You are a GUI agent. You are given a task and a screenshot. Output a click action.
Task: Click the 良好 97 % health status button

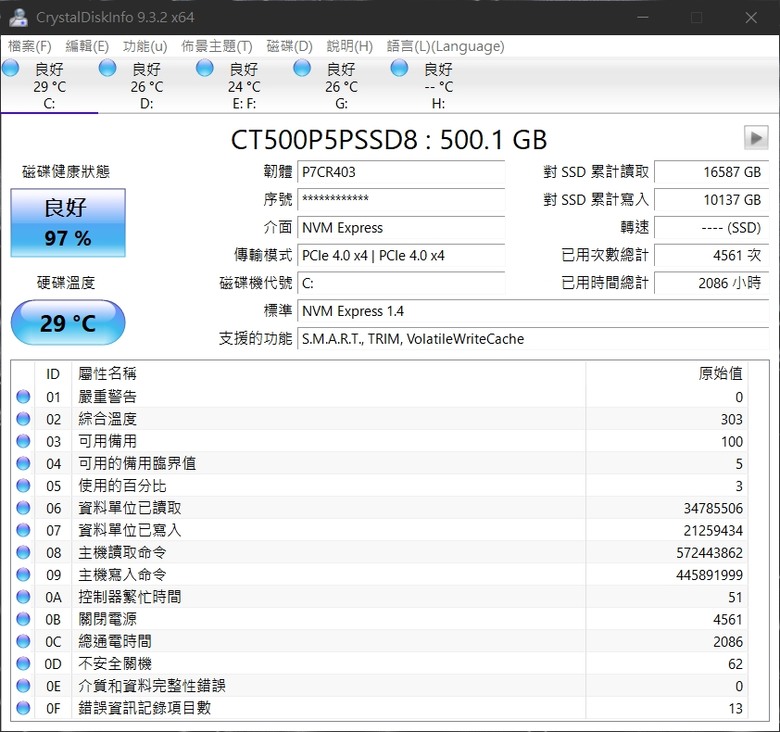pos(68,223)
